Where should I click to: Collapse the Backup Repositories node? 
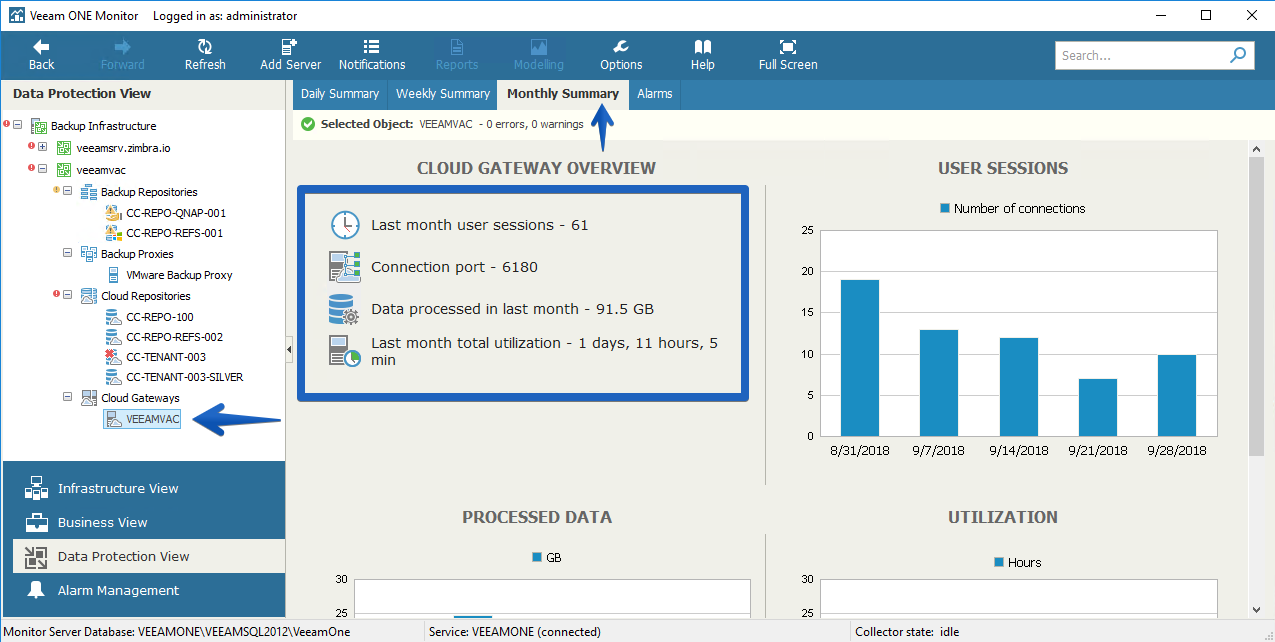click(68, 191)
